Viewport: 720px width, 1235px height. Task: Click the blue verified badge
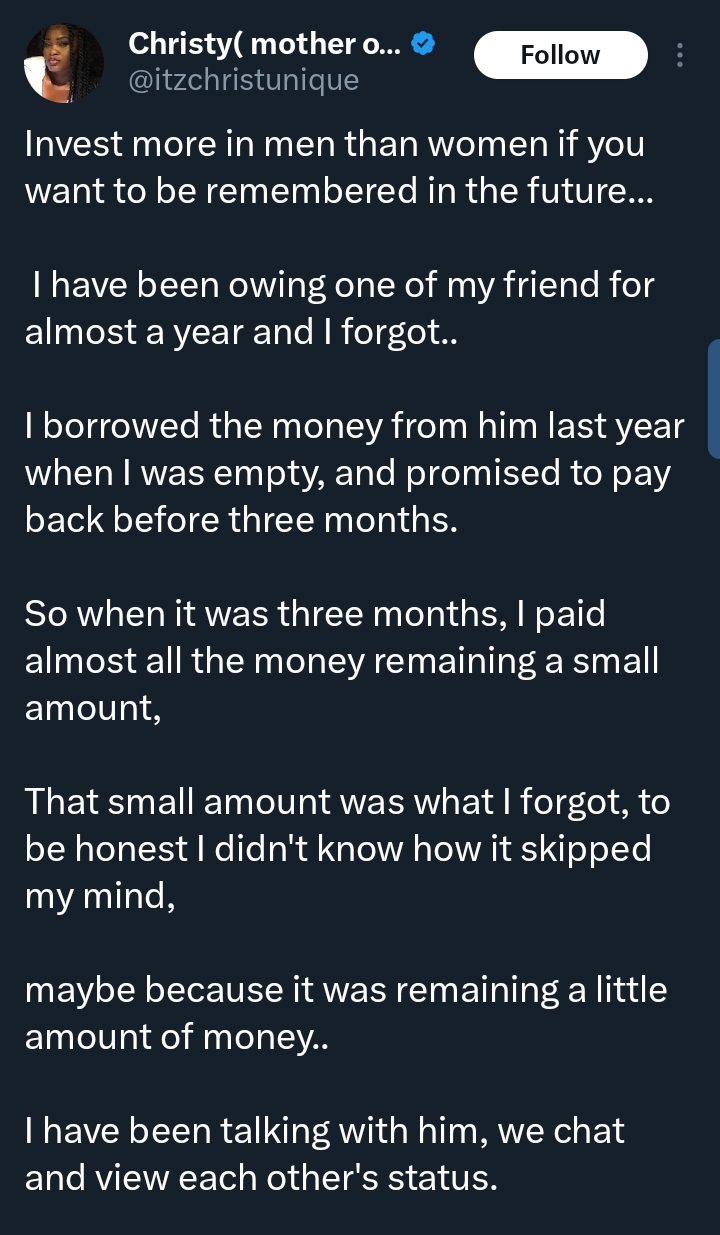[424, 43]
